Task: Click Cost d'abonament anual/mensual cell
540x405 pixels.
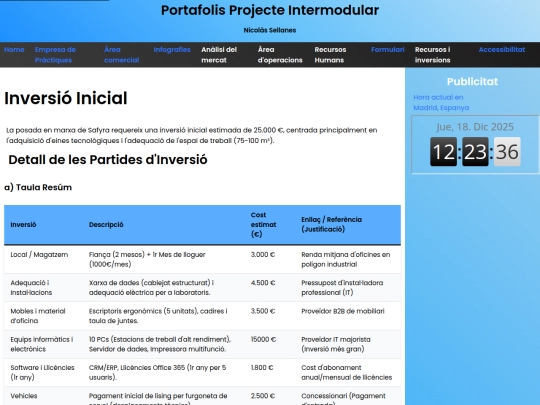Action: click(x=348, y=372)
